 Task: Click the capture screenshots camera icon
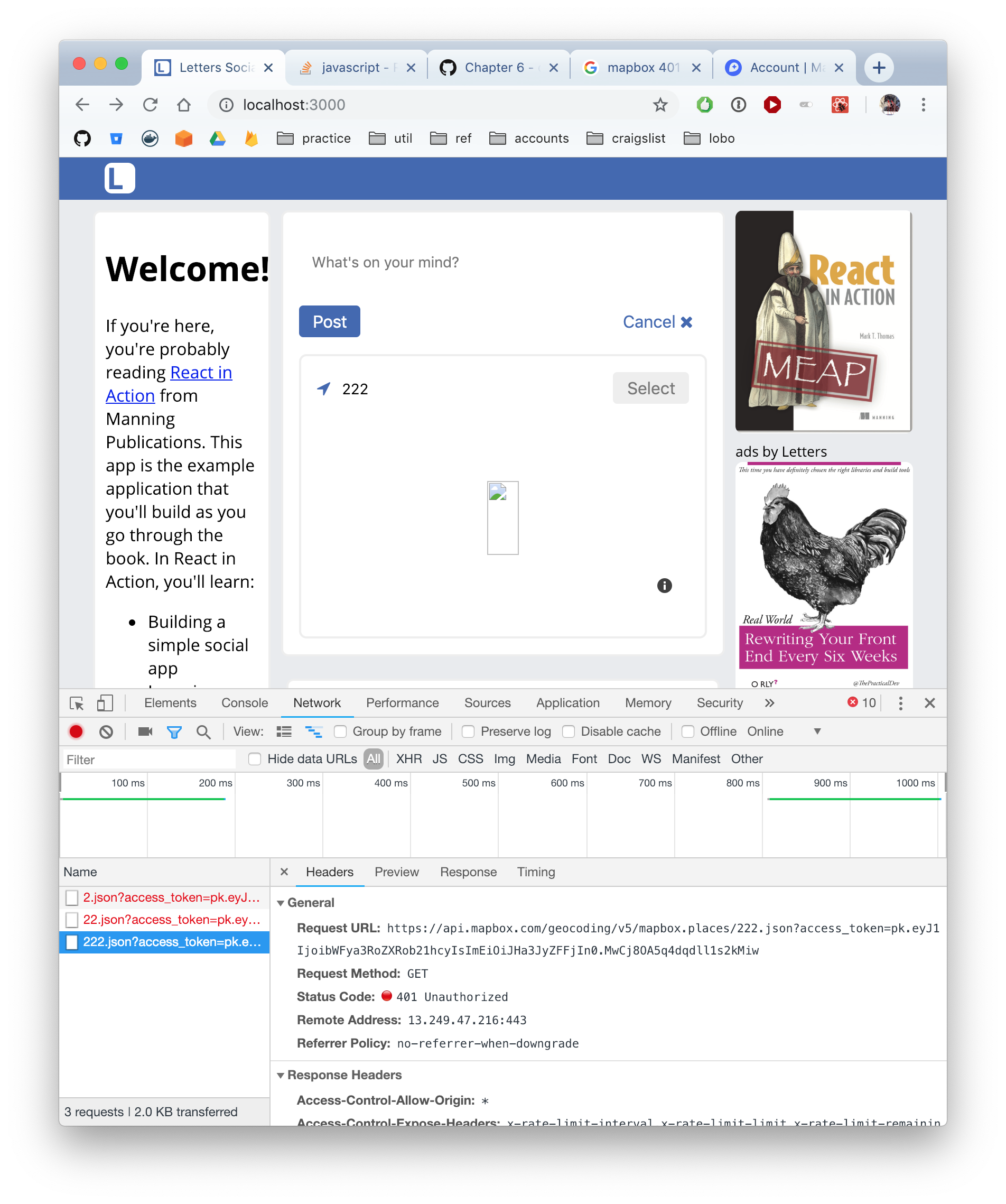pos(145,731)
